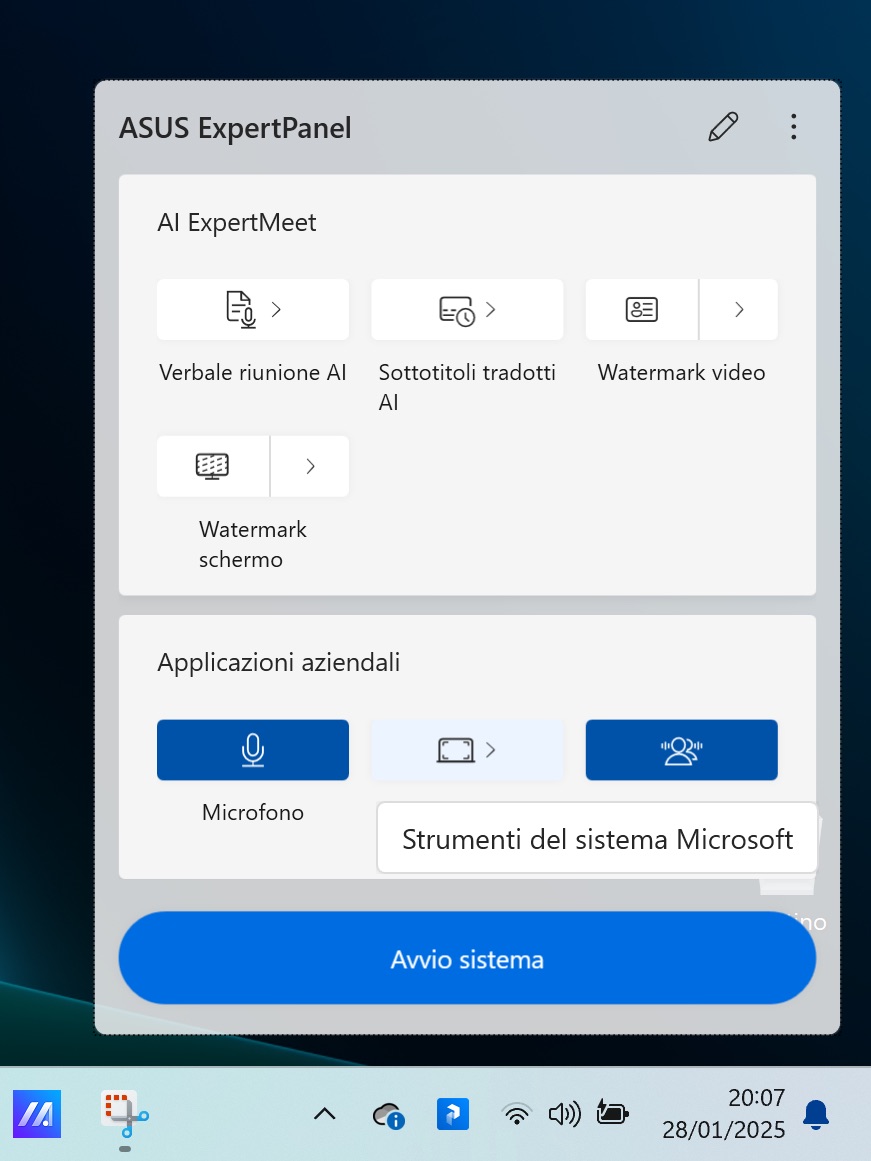Image resolution: width=871 pixels, height=1161 pixels.
Task: Open Sottotitoli tradotti AI tile
Action: (x=467, y=310)
